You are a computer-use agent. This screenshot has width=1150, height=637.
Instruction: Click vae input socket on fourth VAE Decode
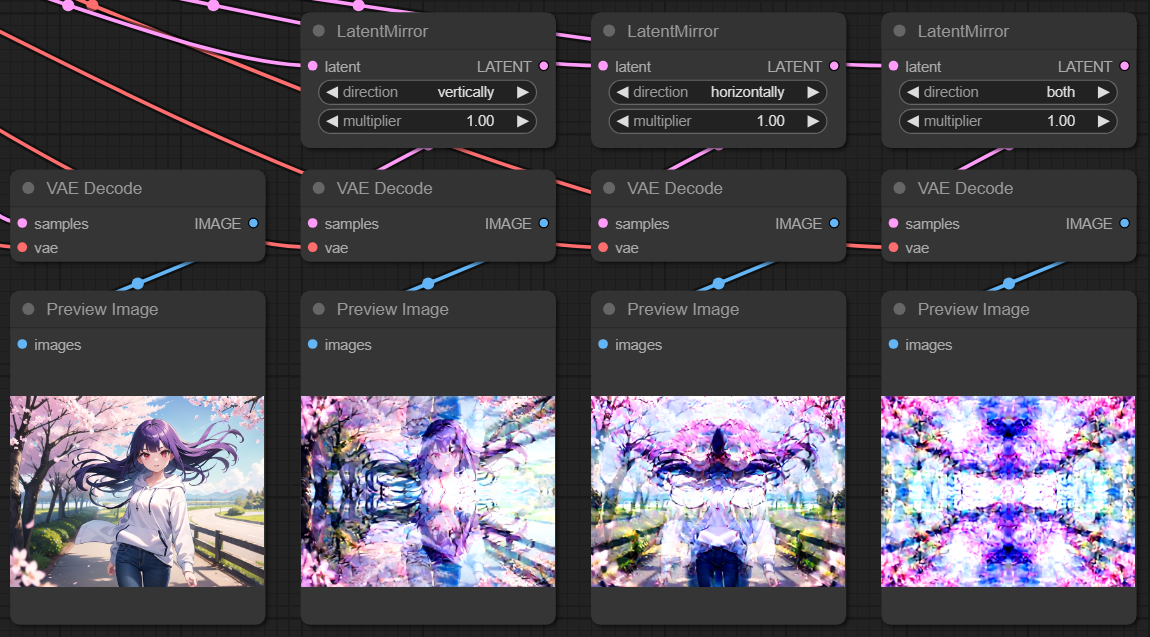893,248
